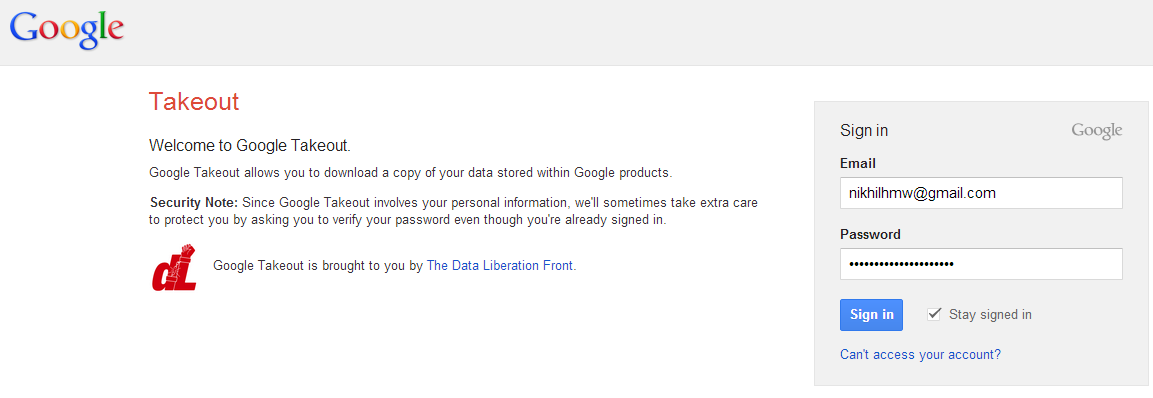Click the red Takeout page heading
The width and height of the screenshot is (1153, 398).
click(194, 102)
